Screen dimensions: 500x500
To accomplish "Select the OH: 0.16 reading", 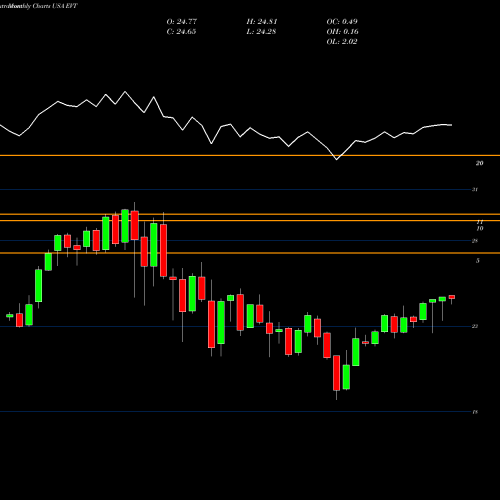I will coord(342,32).
